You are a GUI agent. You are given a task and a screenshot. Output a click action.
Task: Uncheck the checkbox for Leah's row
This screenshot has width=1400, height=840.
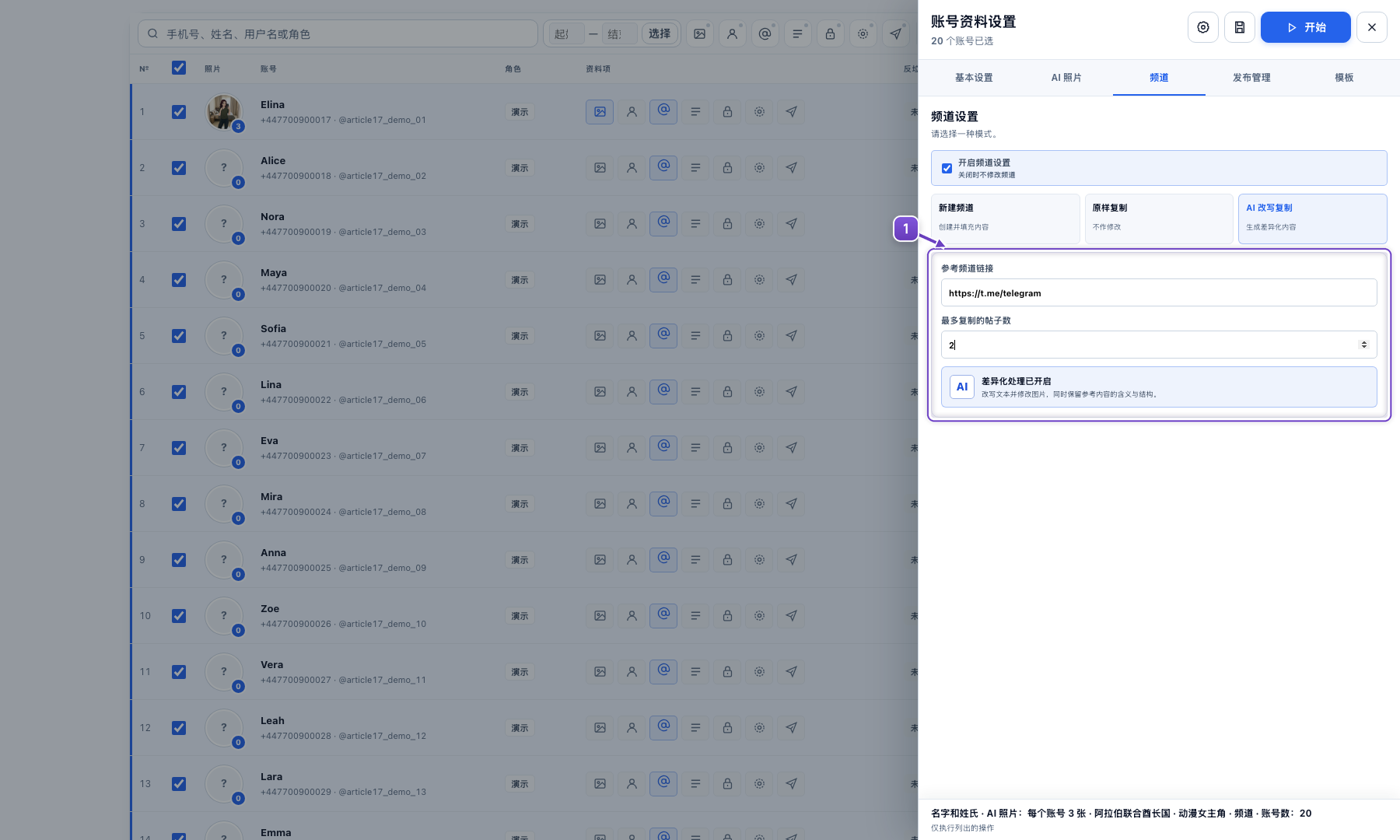[179, 728]
